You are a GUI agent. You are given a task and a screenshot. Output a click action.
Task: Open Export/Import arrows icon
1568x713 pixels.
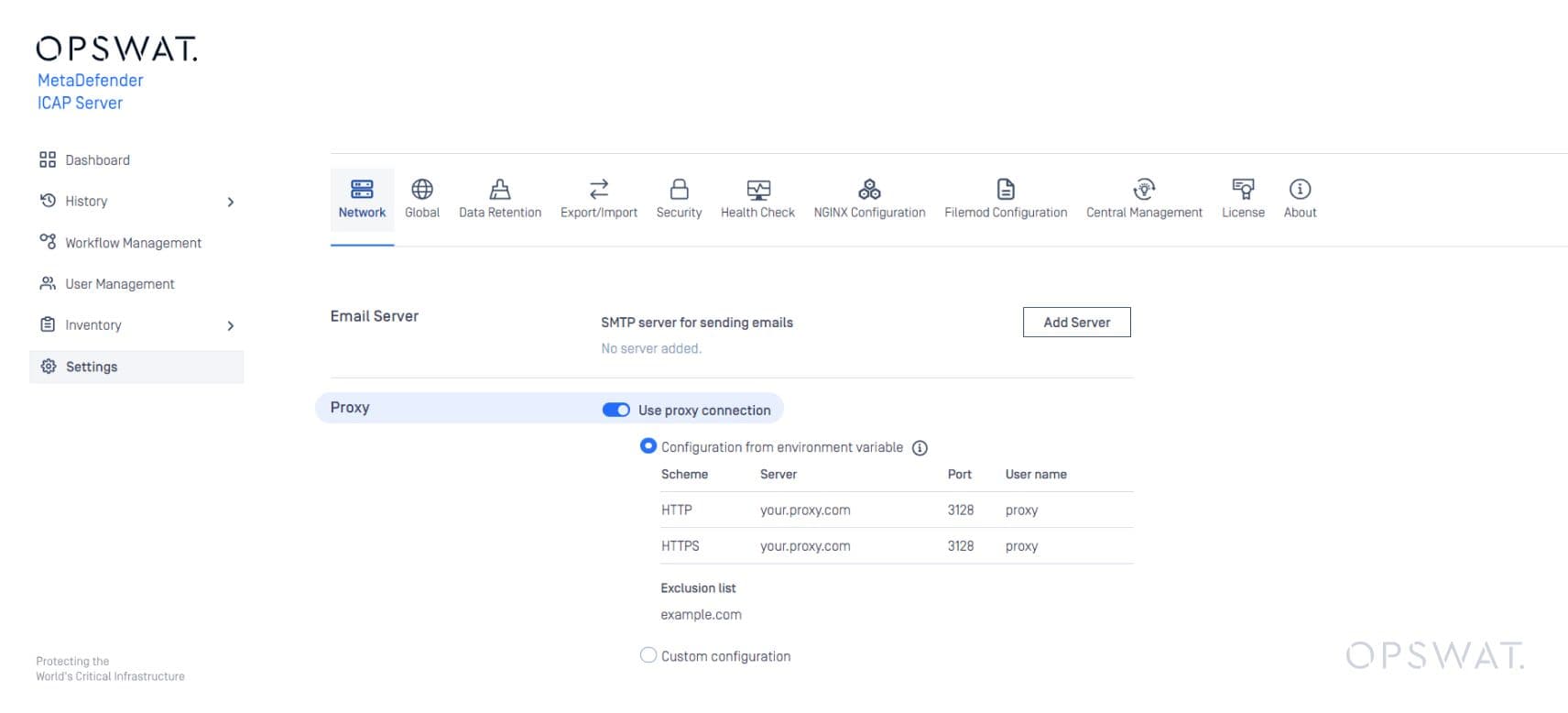[599, 189]
